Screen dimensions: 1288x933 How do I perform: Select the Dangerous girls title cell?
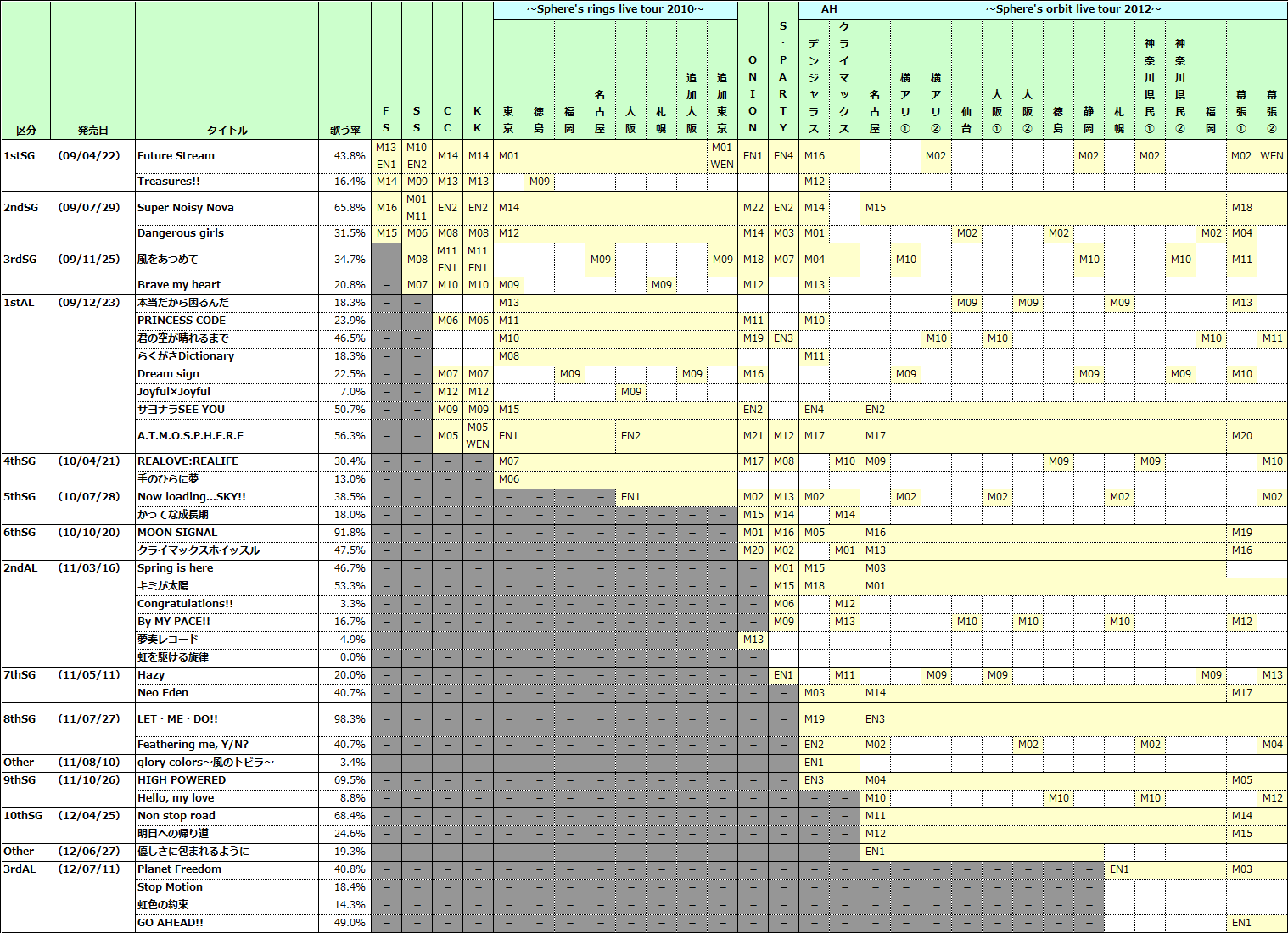tap(227, 233)
